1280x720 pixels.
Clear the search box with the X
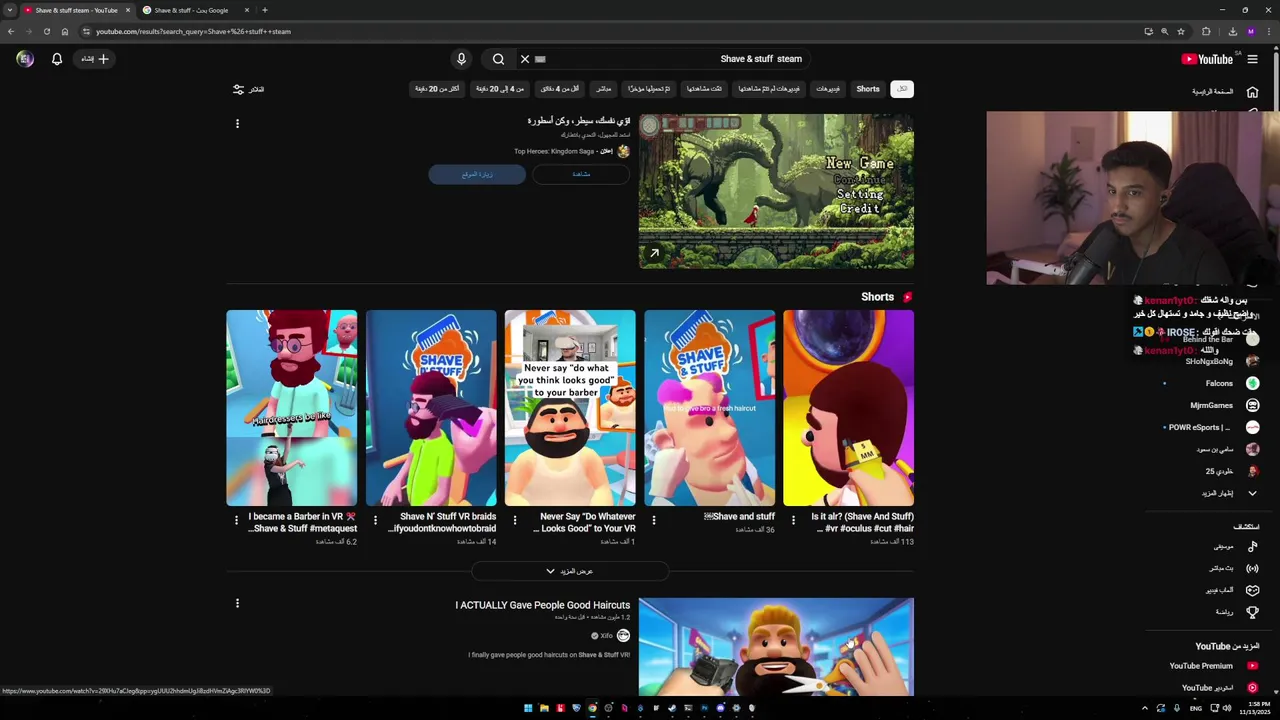click(525, 59)
